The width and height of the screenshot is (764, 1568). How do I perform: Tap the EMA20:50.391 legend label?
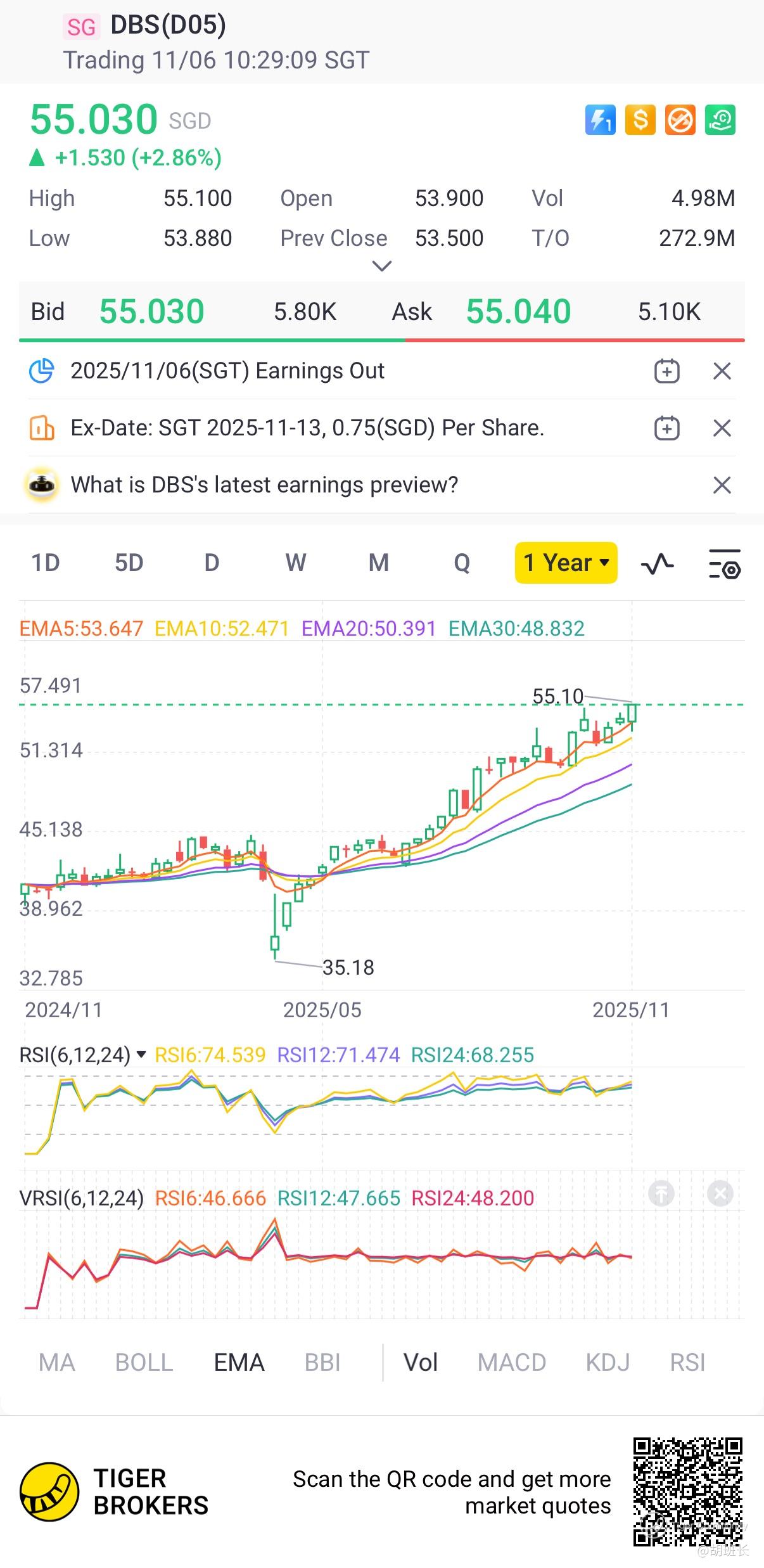click(369, 629)
